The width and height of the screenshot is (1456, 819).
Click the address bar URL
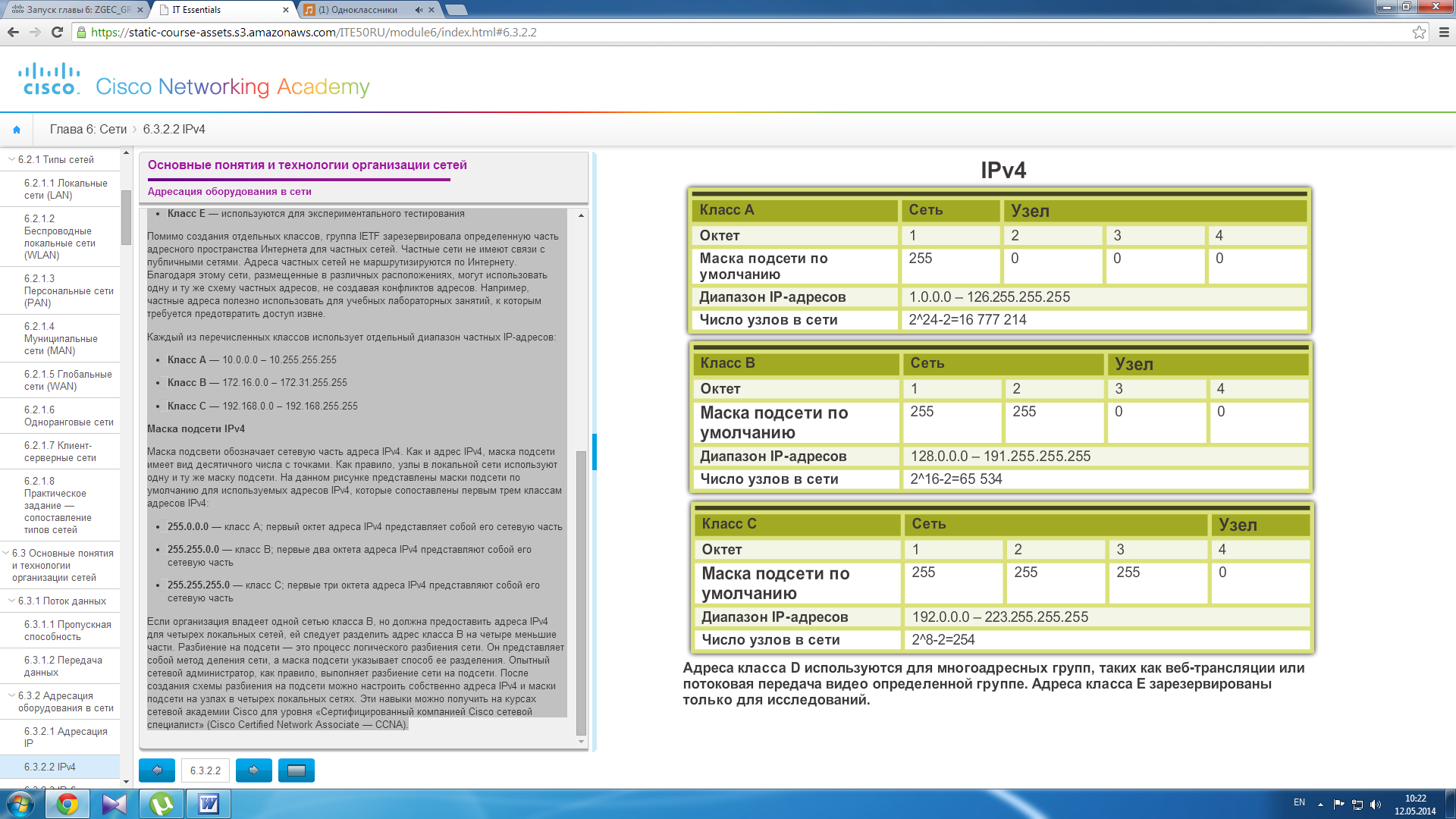point(314,33)
